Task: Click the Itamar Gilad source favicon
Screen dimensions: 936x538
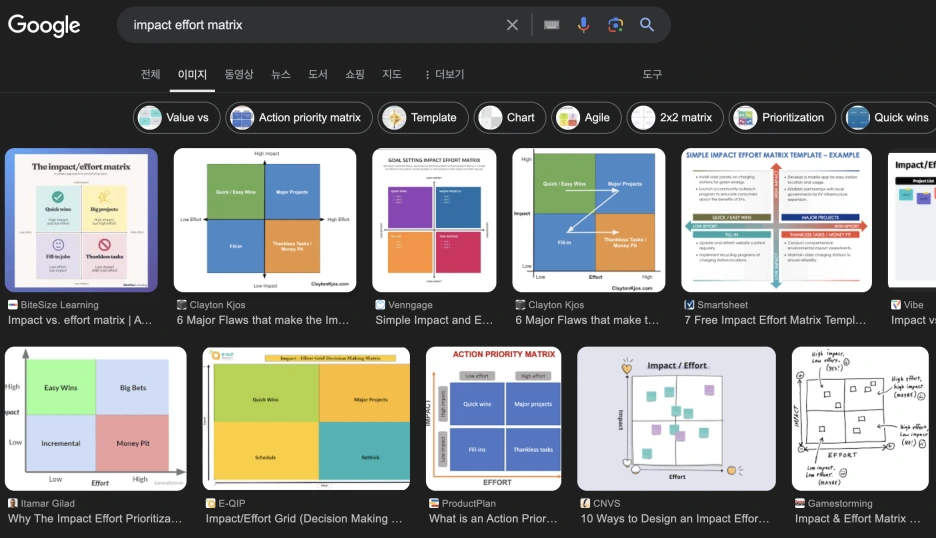Action: (13, 503)
